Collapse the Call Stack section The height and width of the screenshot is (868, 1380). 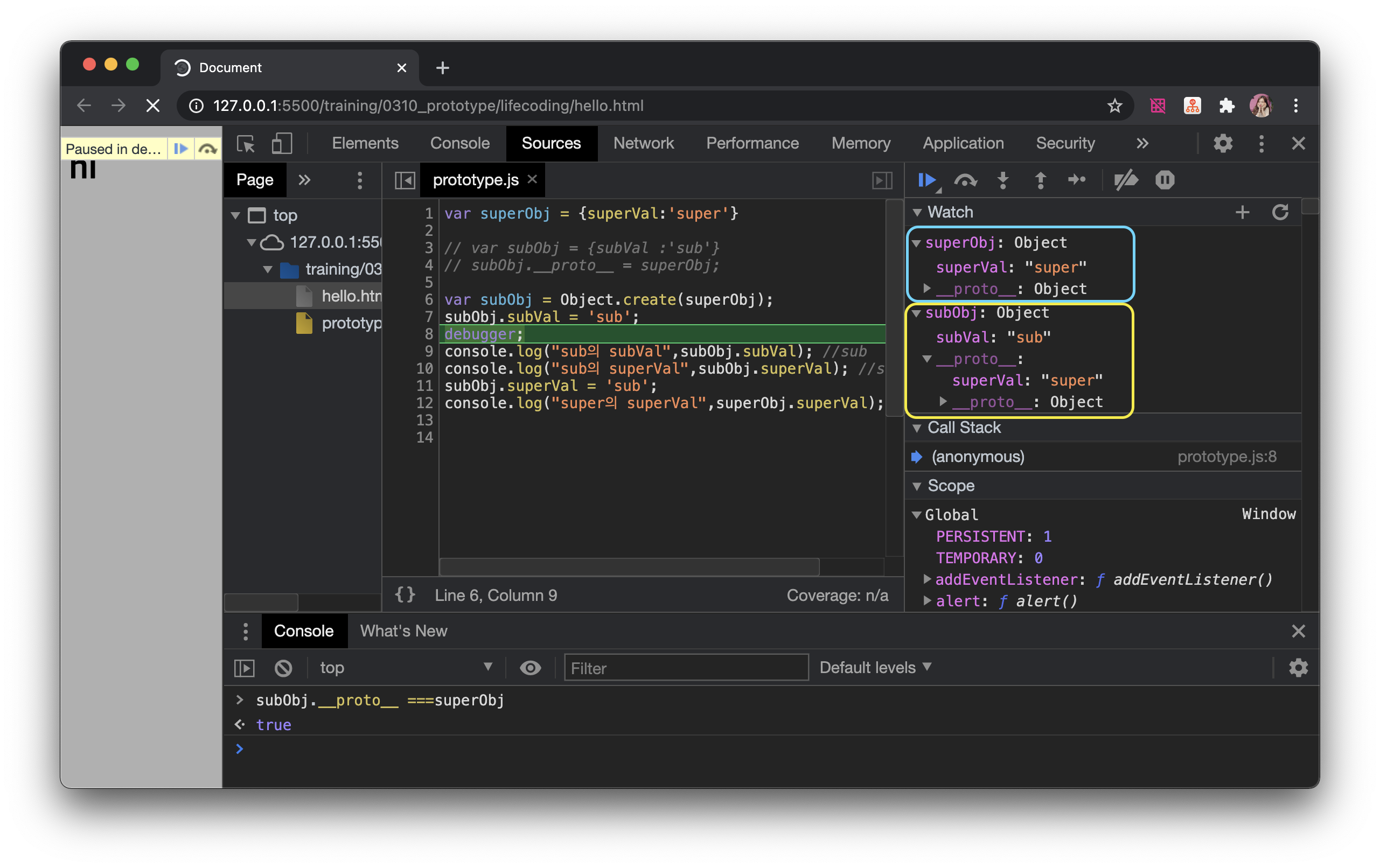(917, 428)
